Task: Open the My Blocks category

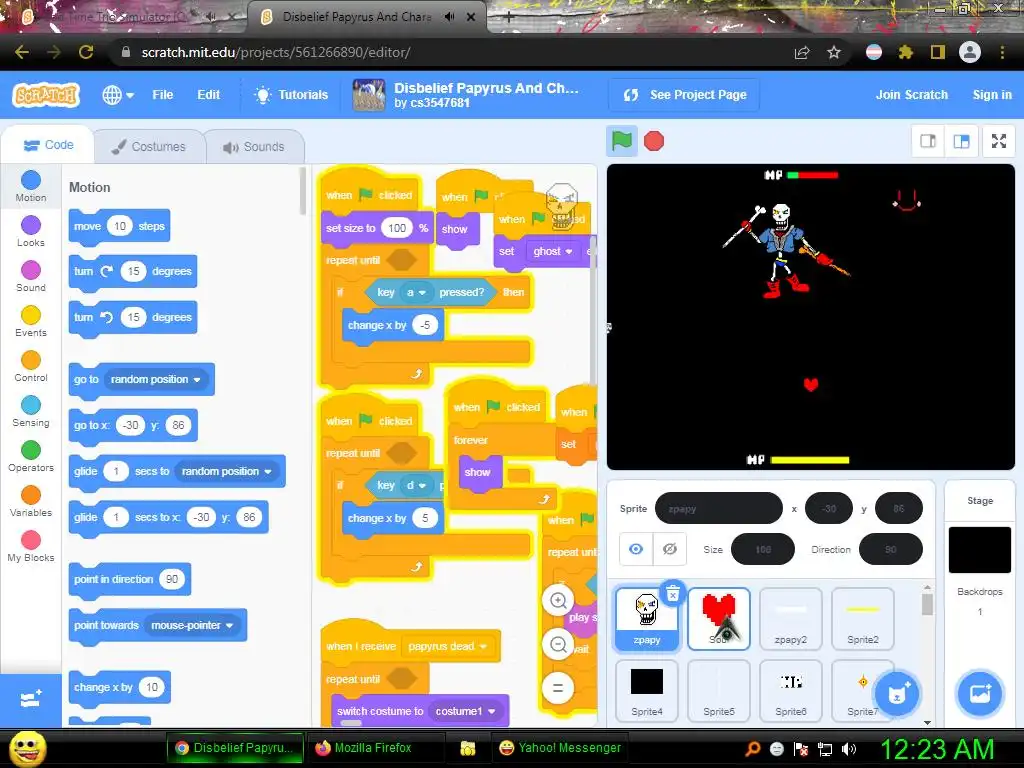Action: coord(31,547)
